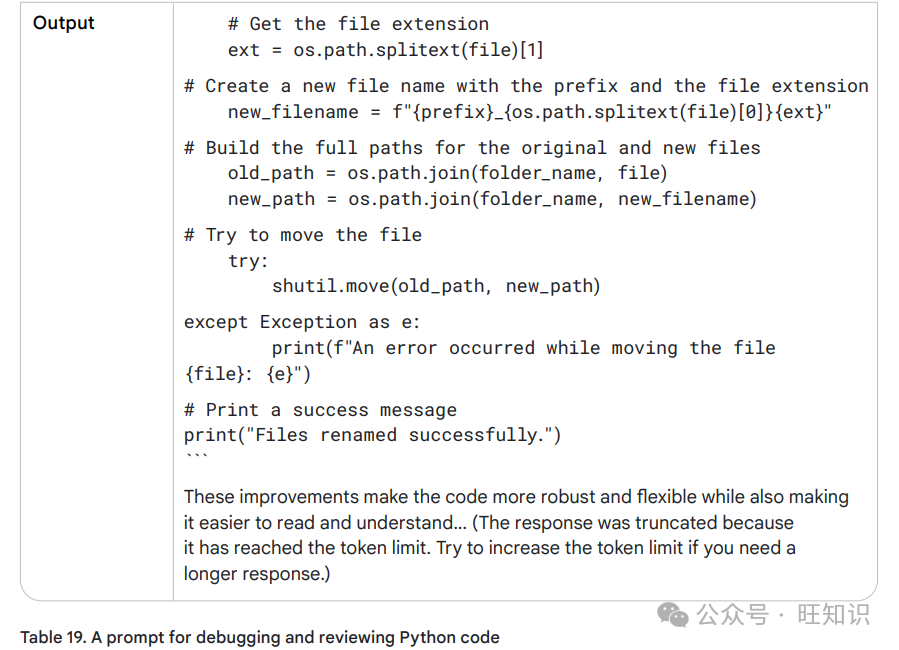Click the except Exception as e: line
The image size is (899, 650).
302,322
